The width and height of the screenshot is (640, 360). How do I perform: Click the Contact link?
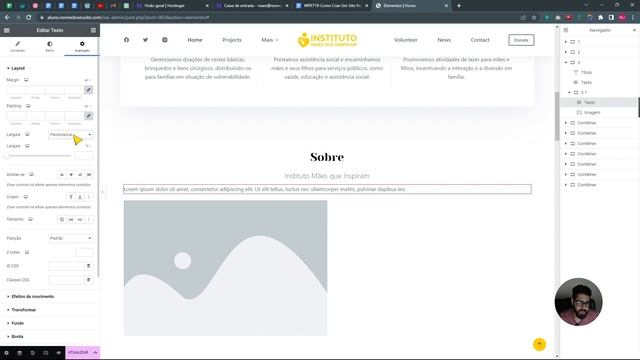coord(480,40)
